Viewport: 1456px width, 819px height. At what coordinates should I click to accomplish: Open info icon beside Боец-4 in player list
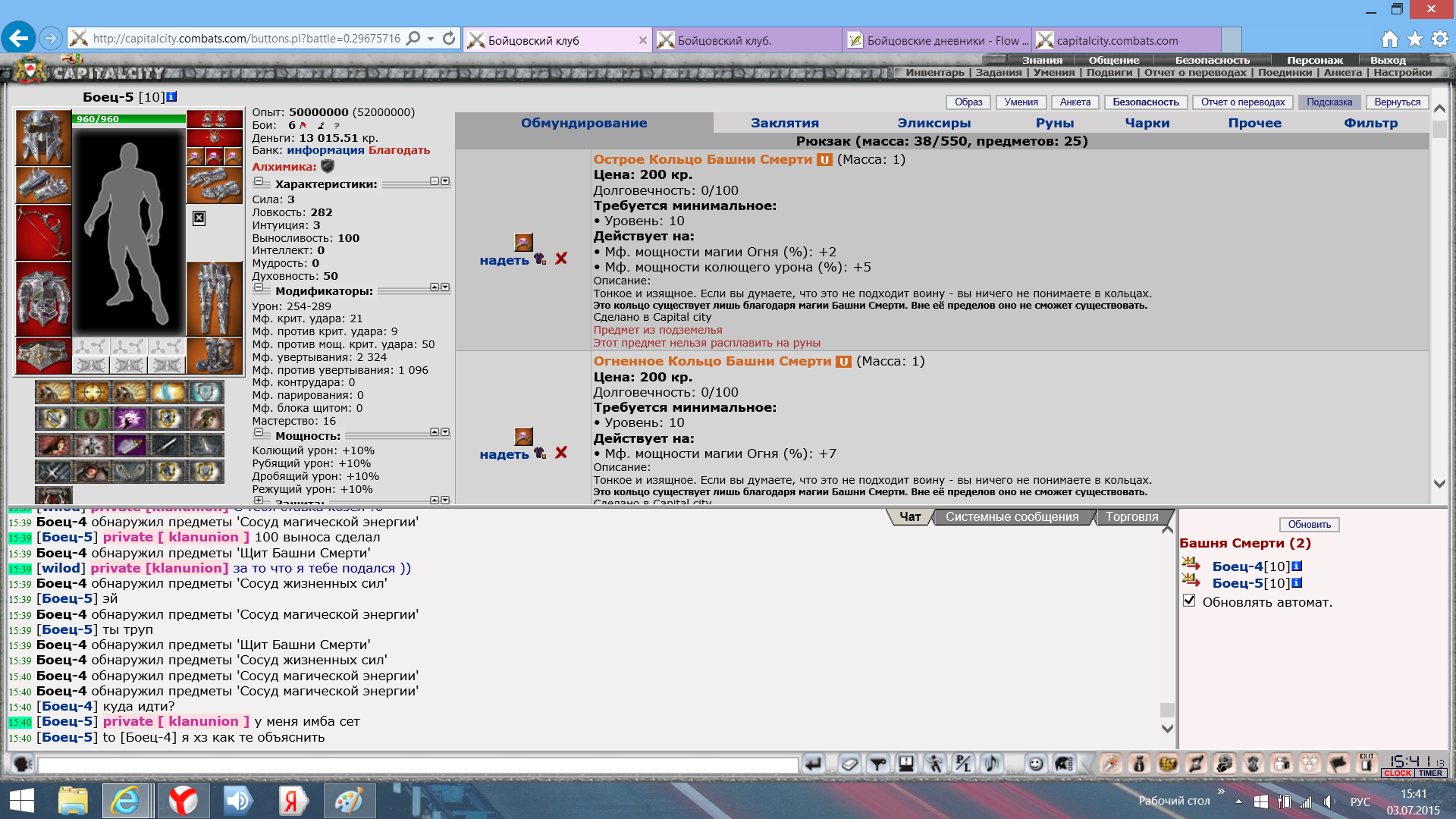1297,566
